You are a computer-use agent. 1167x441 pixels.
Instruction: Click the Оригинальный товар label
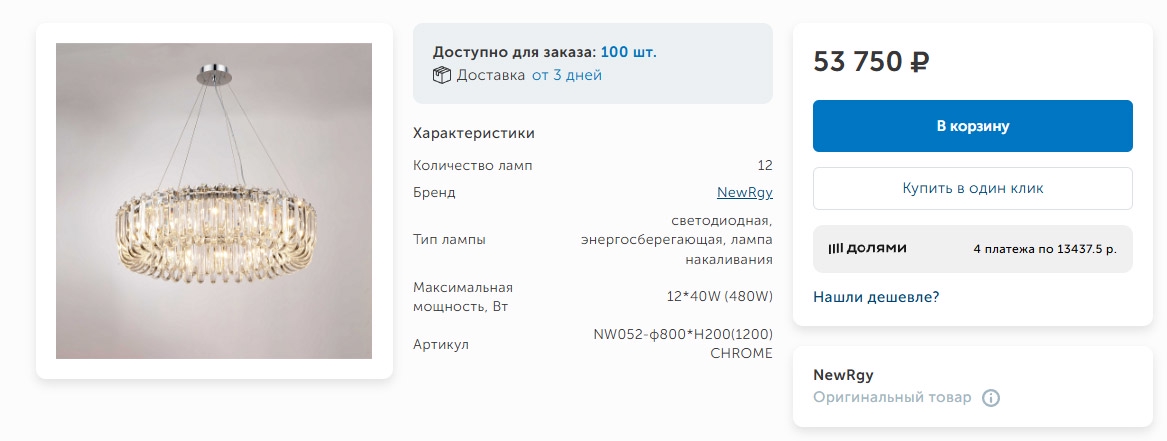(x=892, y=398)
